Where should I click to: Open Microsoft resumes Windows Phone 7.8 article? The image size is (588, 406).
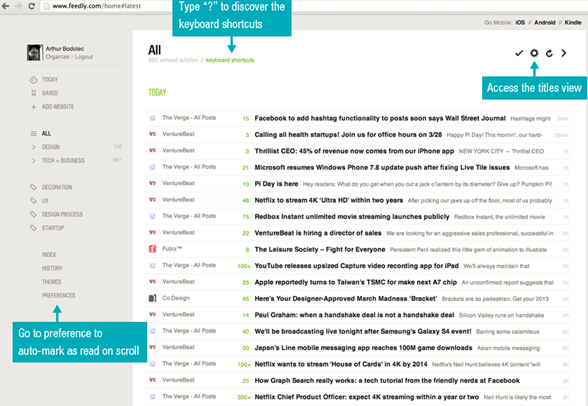(382, 168)
